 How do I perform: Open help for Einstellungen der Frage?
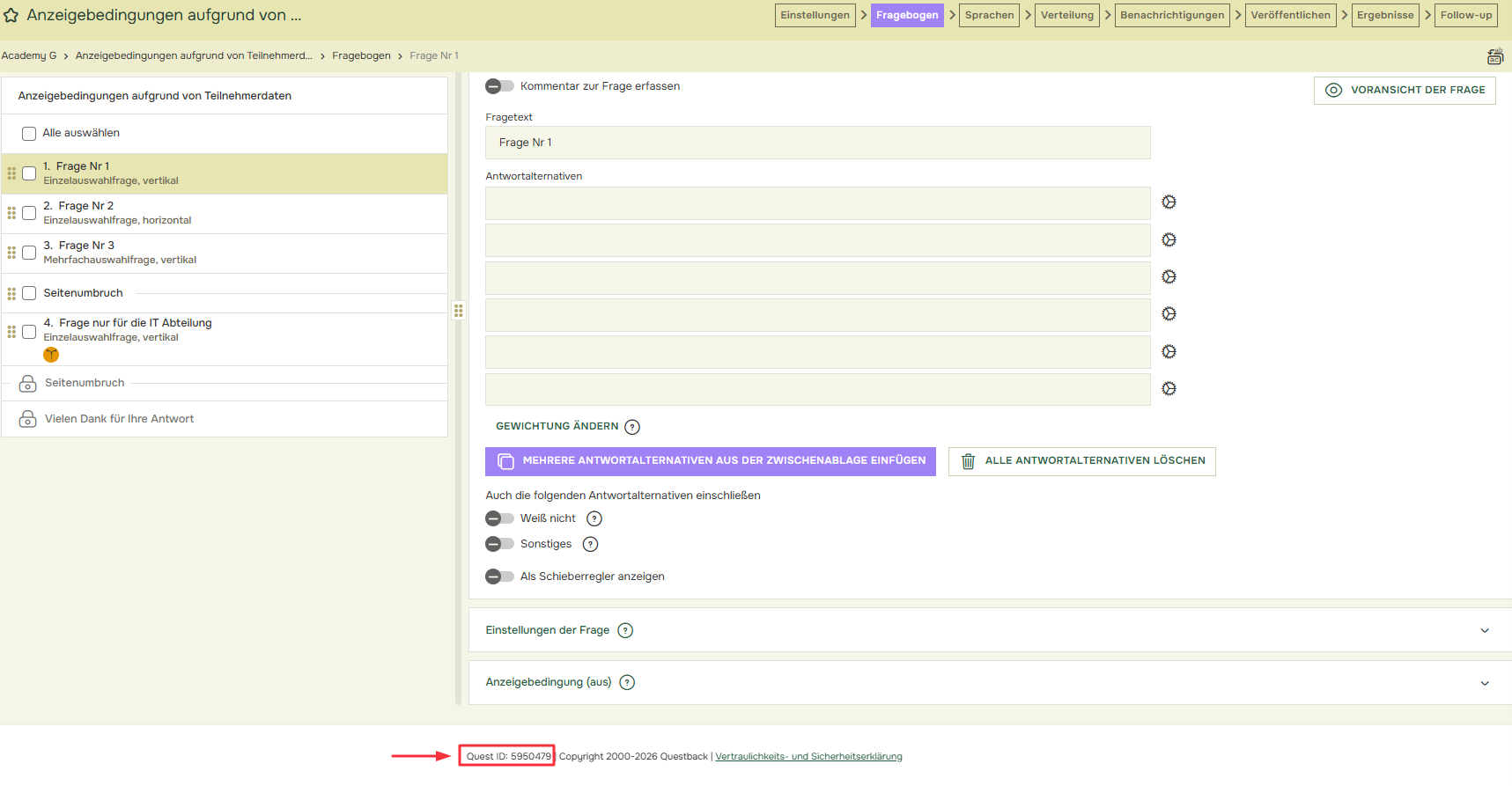(x=625, y=630)
